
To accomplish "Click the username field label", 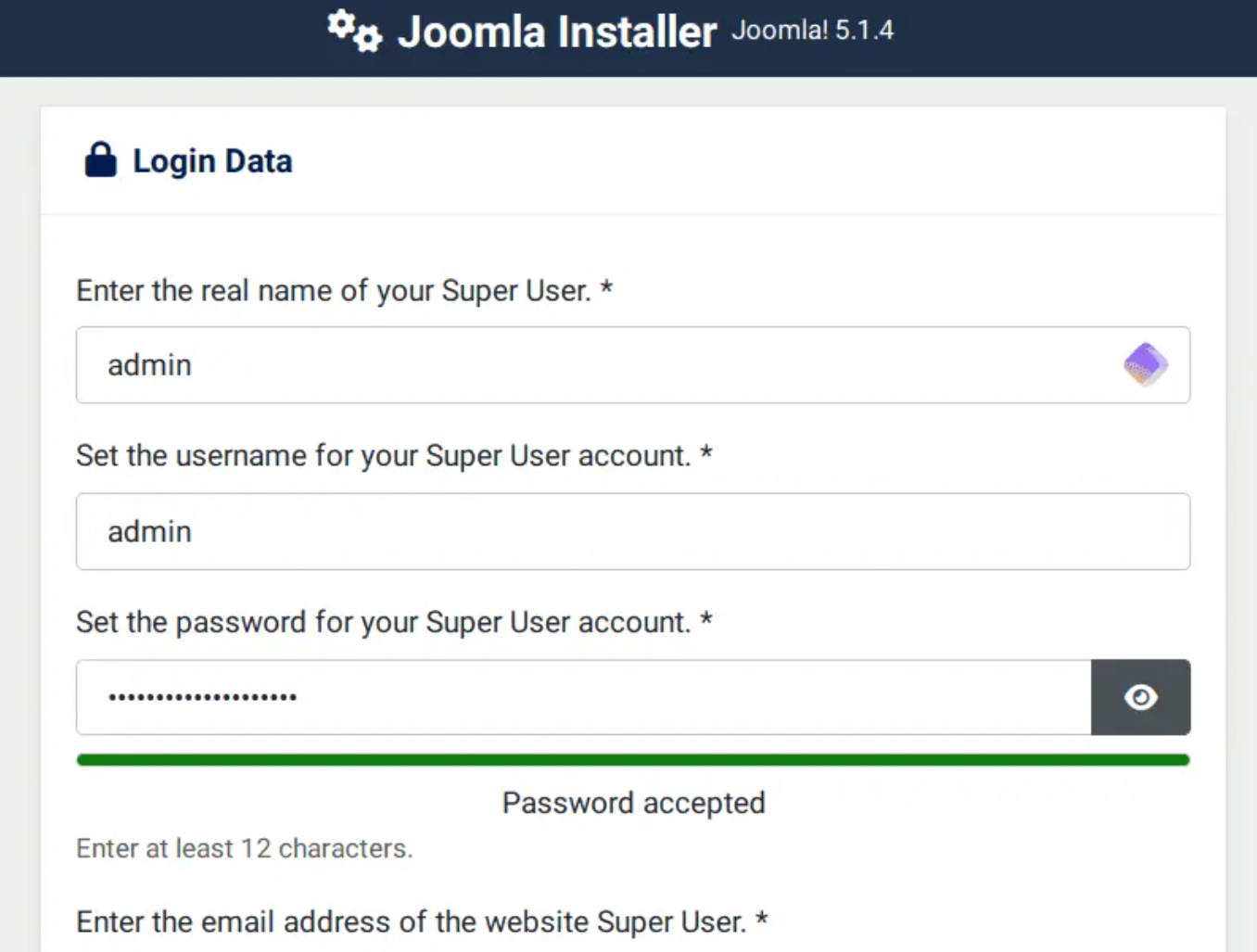I will tap(383, 456).
